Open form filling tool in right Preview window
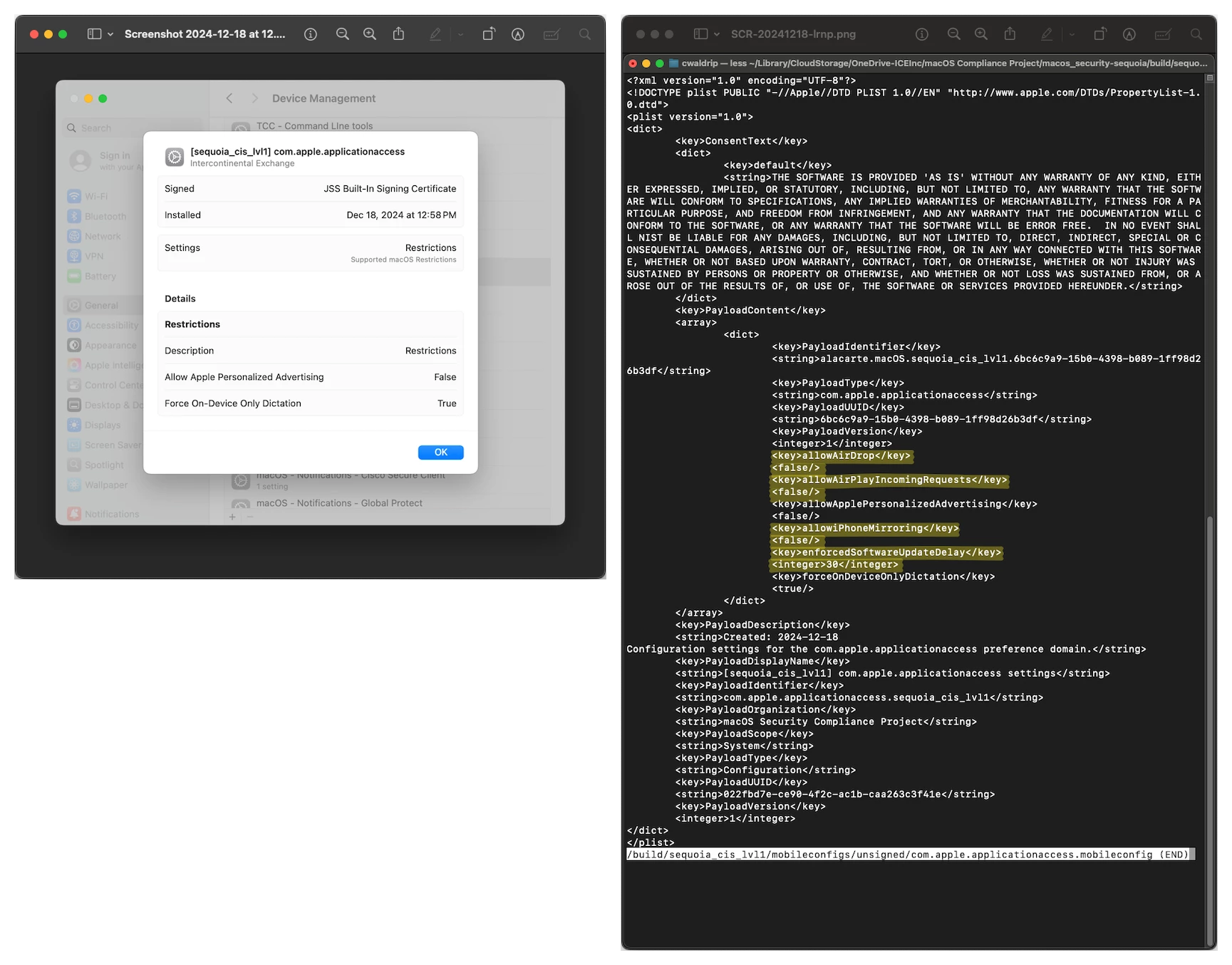Image resolution: width=1232 pixels, height=965 pixels. click(1163, 34)
